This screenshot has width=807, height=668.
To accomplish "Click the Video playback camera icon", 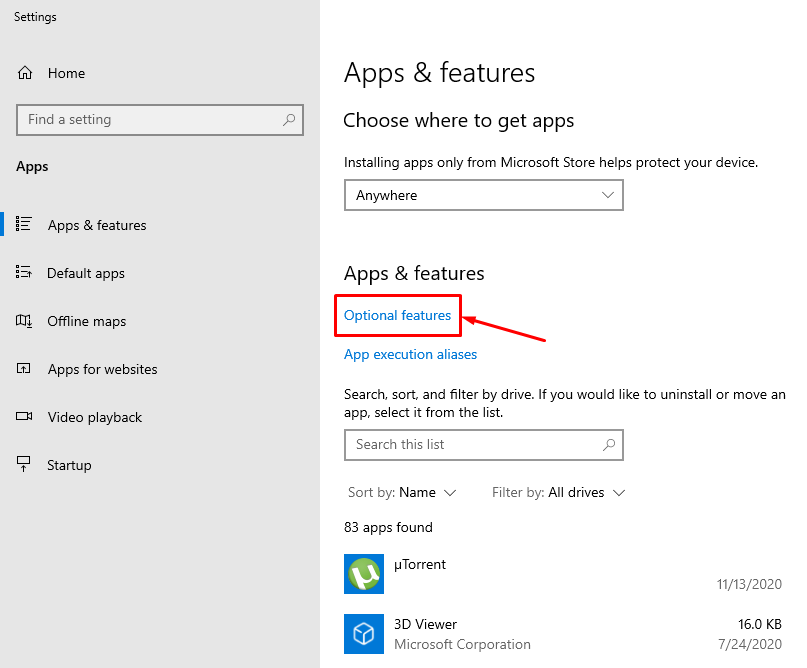I will 24,416.
